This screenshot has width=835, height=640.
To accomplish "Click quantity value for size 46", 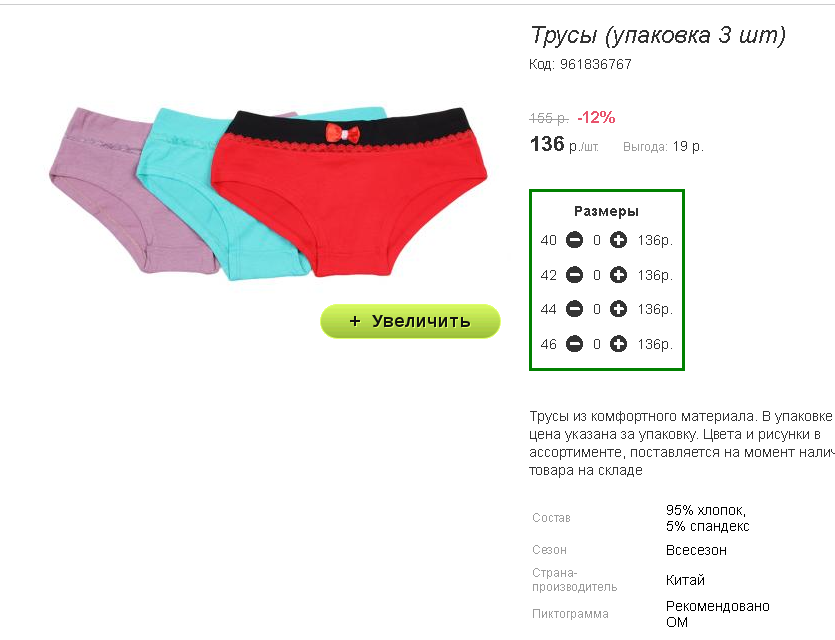I will 597,344.
